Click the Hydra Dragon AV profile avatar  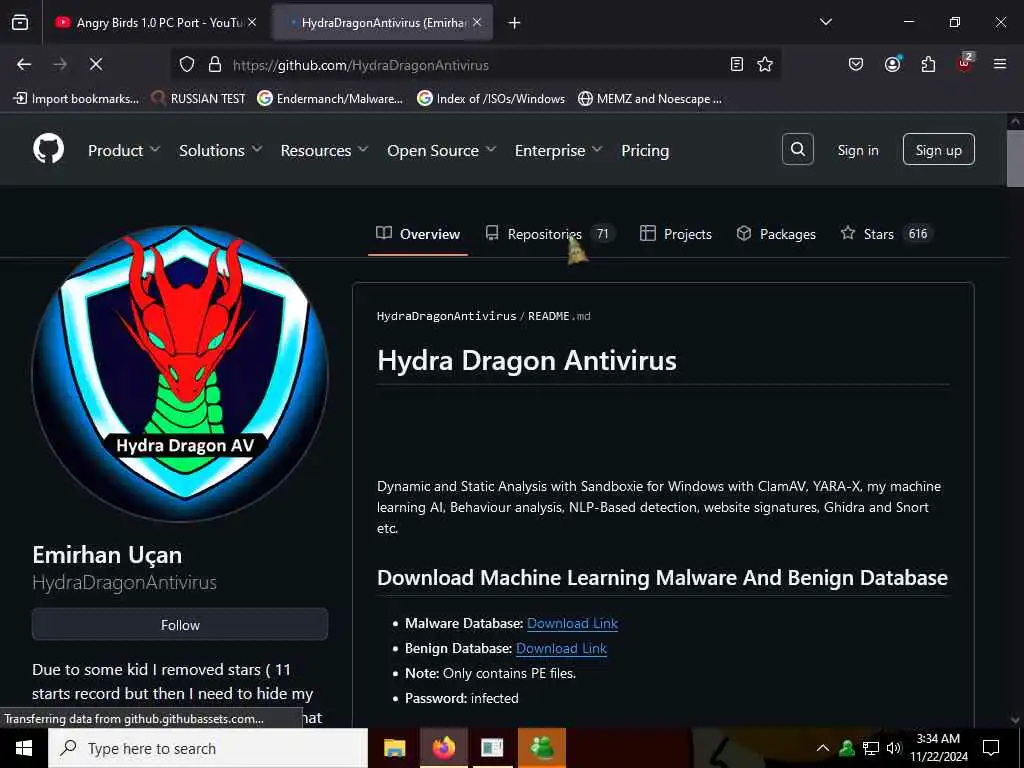[180, 372]
